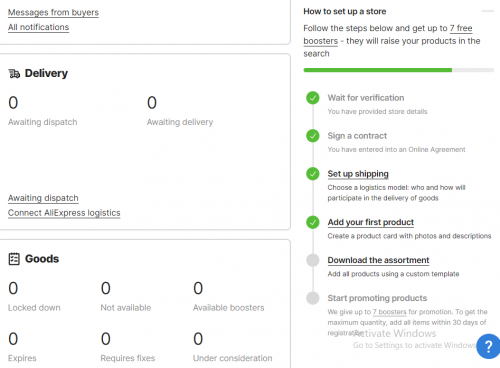The width and height of the screenshot is (500, 368).
Task: Open Messages from buyers link
Action: 53,12
